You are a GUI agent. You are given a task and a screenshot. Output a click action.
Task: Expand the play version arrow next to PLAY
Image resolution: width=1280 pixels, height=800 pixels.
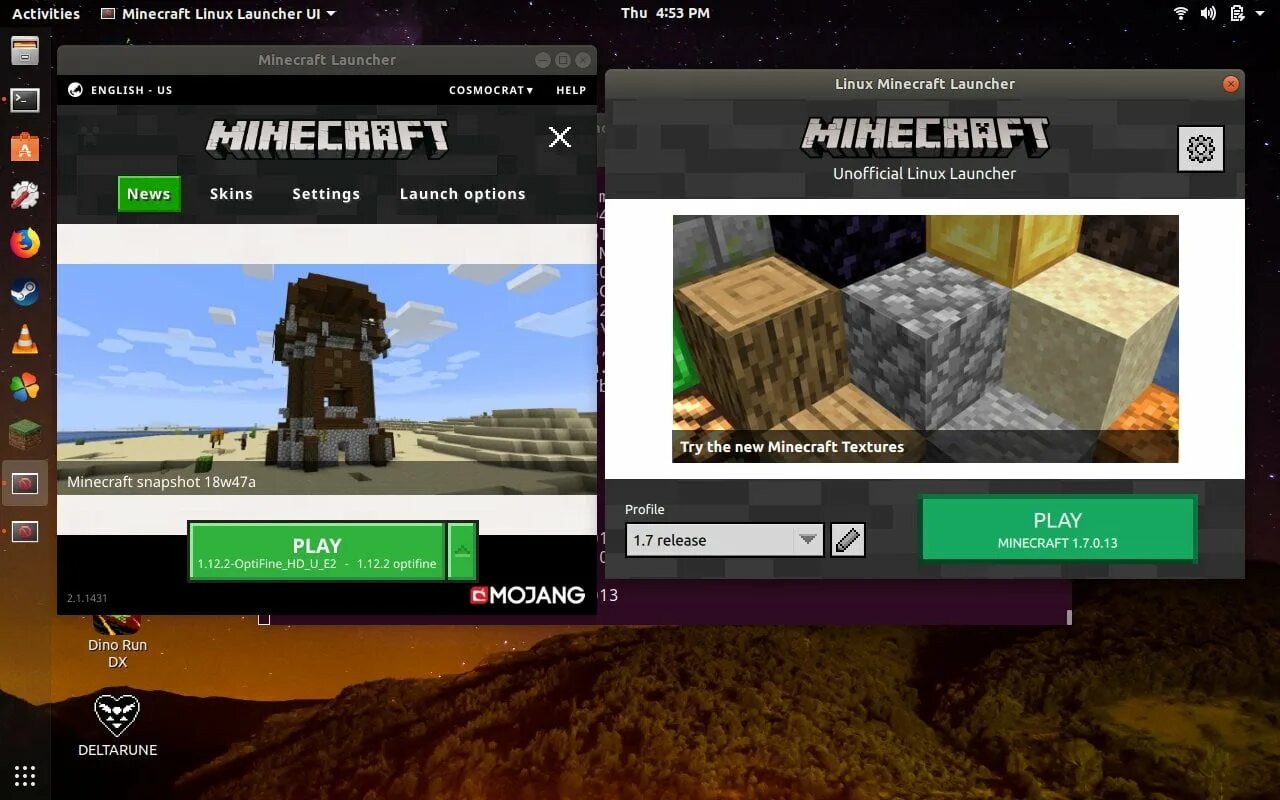coord(462,550)
